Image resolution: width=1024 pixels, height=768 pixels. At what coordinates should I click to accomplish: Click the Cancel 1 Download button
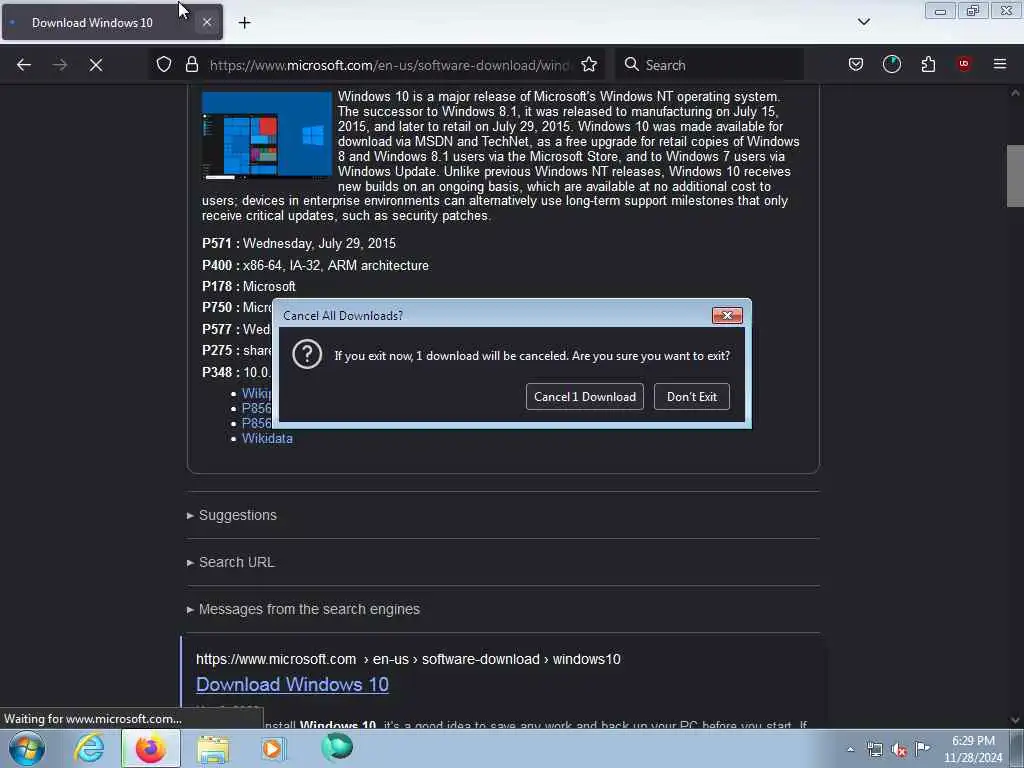click(x=584, y=396)
